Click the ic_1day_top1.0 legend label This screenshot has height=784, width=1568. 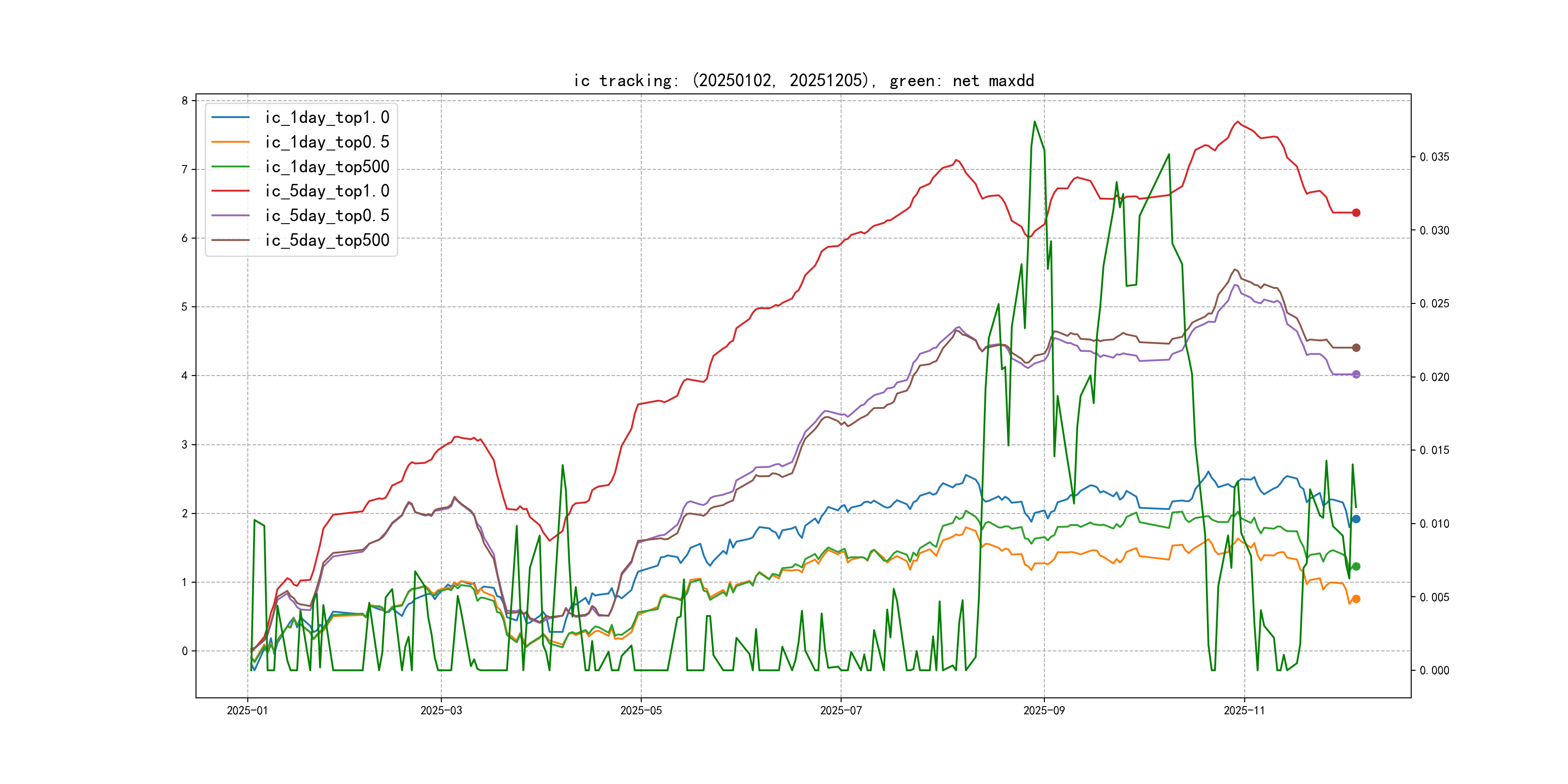[x=327, y=118]
